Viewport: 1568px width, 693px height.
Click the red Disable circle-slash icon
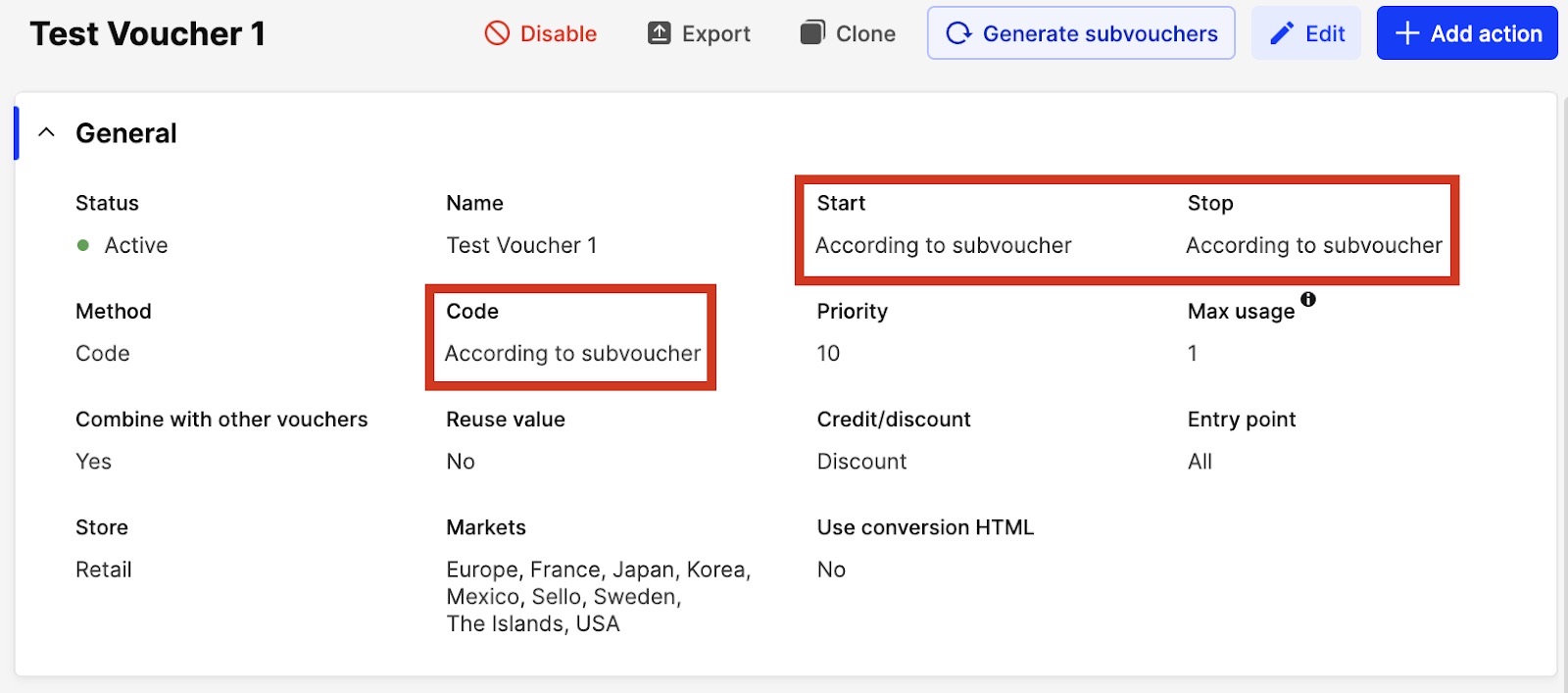click(497, 33)
